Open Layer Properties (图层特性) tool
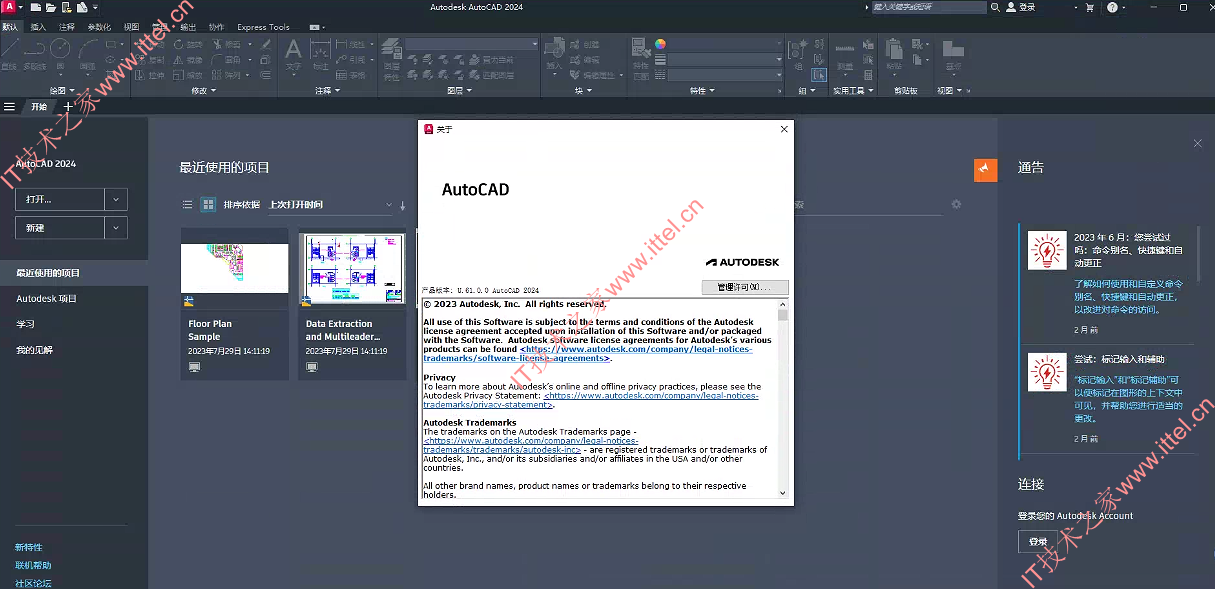The height and width of the screenshot is (589, 1215). [392, 58]
